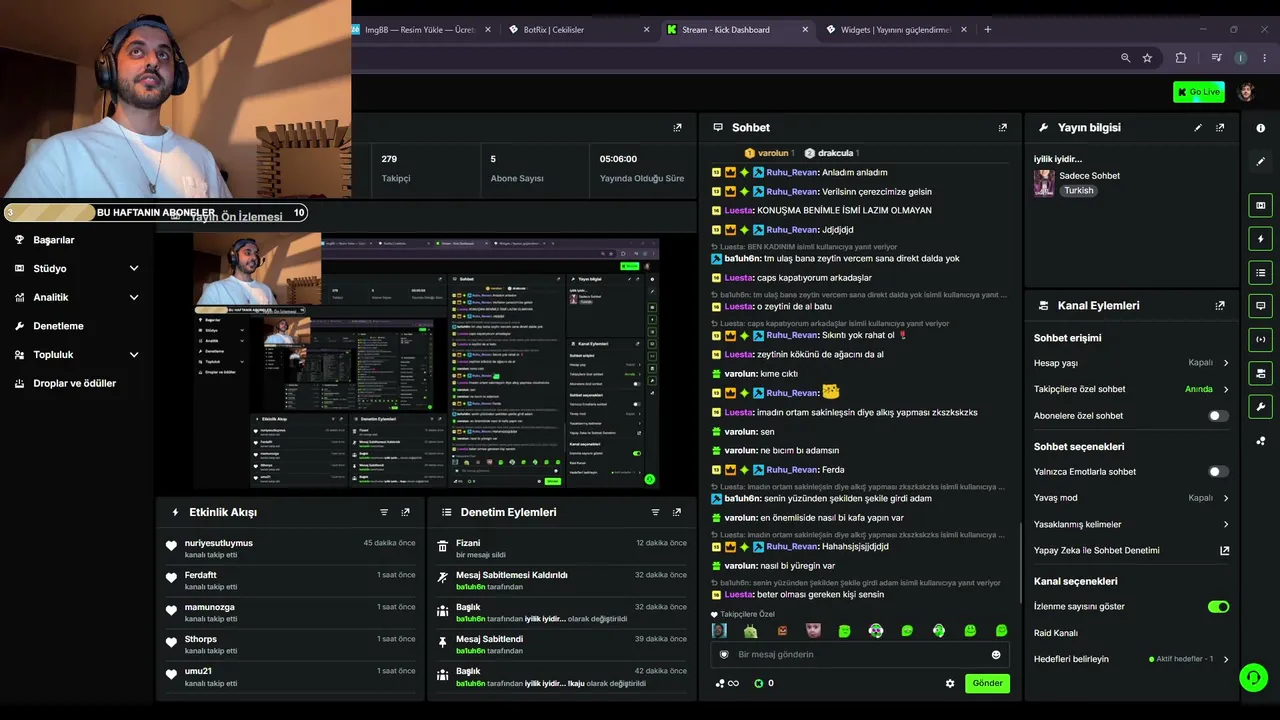Click the Turkish language tag
This screenshot has height=720, width=1280.
[x=1079, y=190]
